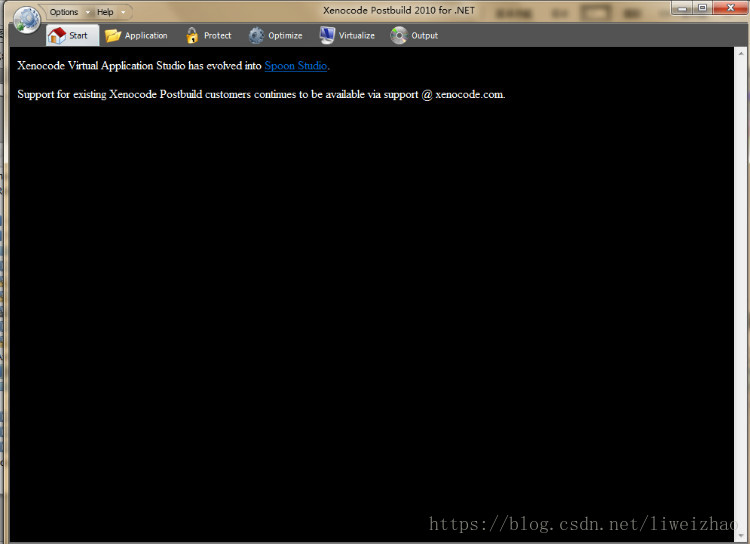Click the 'Xenocode Postbuild 2010 for .NET' title
The image size is (750, 544).
(399, 11)
